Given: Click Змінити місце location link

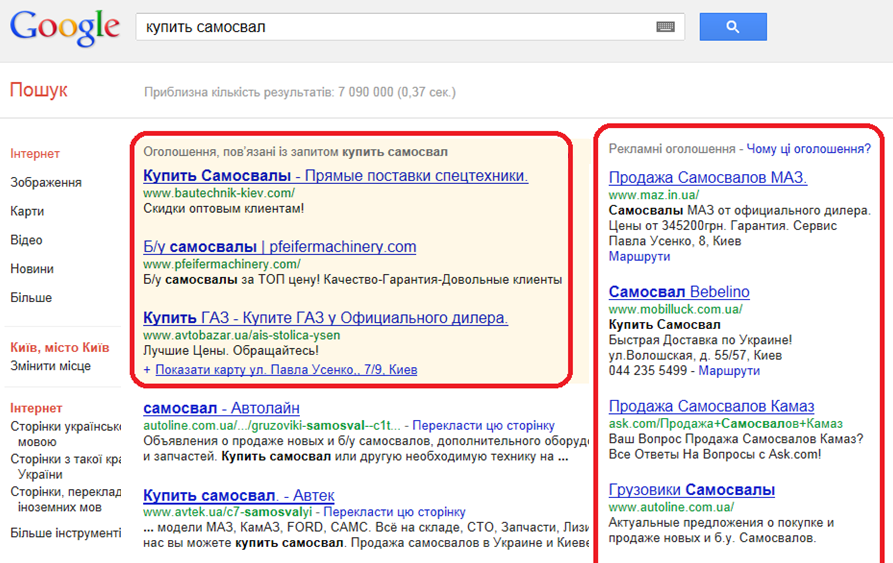Looking at the screenshot, I should coord(50,366).
